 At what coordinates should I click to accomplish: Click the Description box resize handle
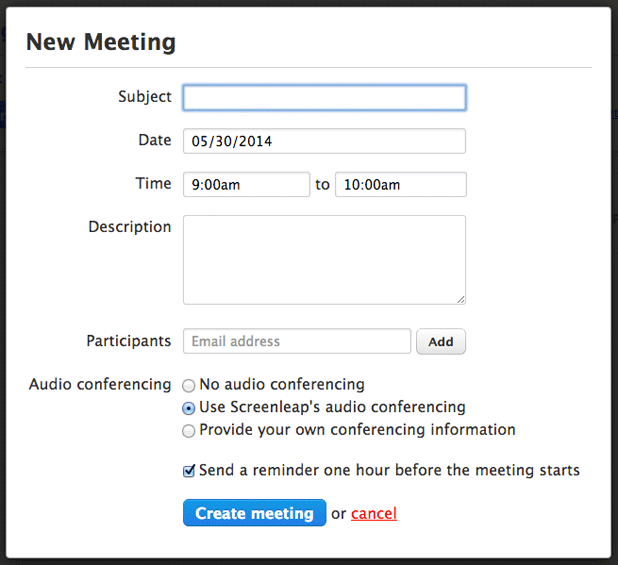tap(461, 299)
